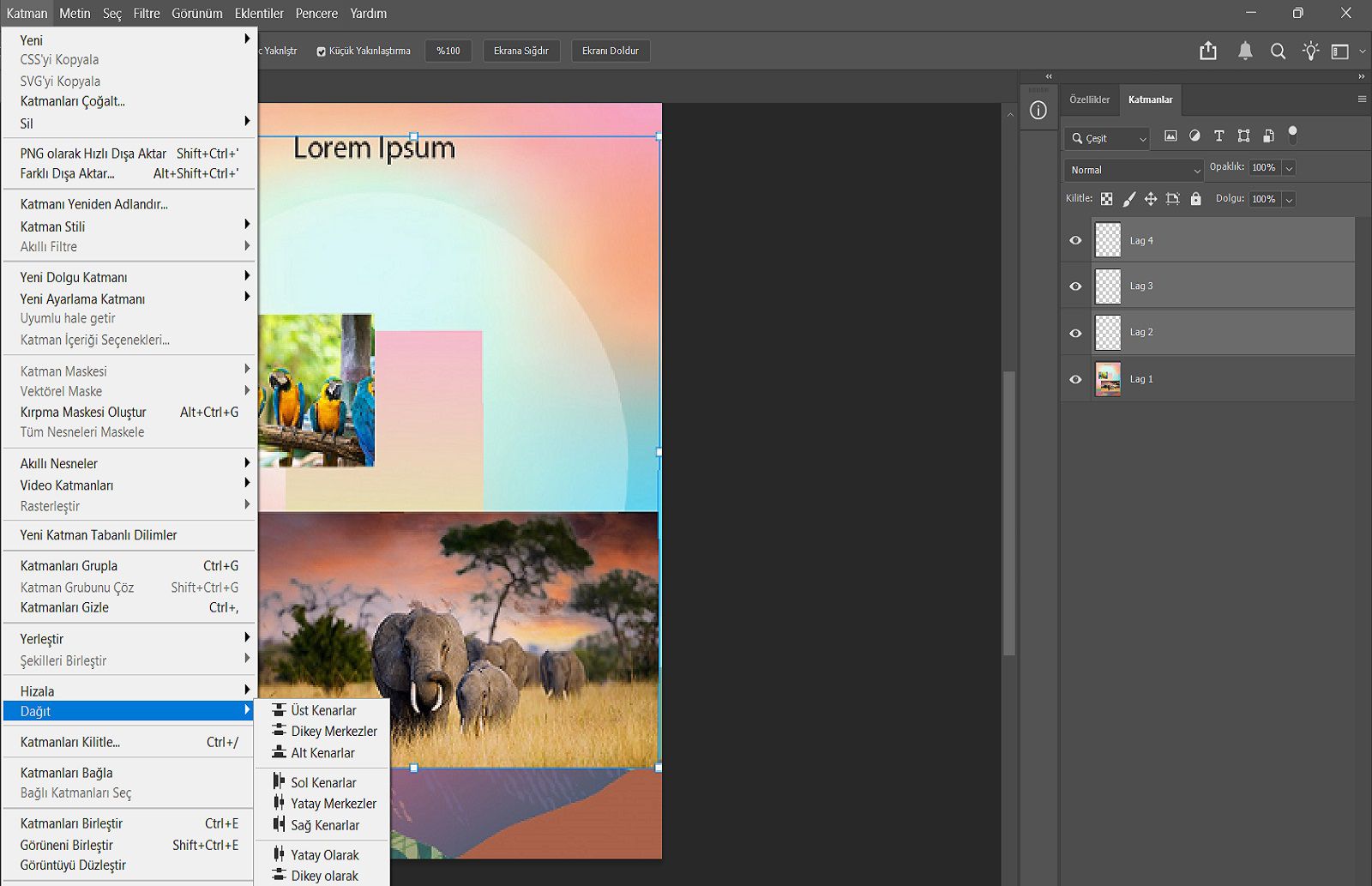The height and width of the screenshot is (886, 1372).
Task: Click the Ekrana Sığdır button
Action: [521, 51]
